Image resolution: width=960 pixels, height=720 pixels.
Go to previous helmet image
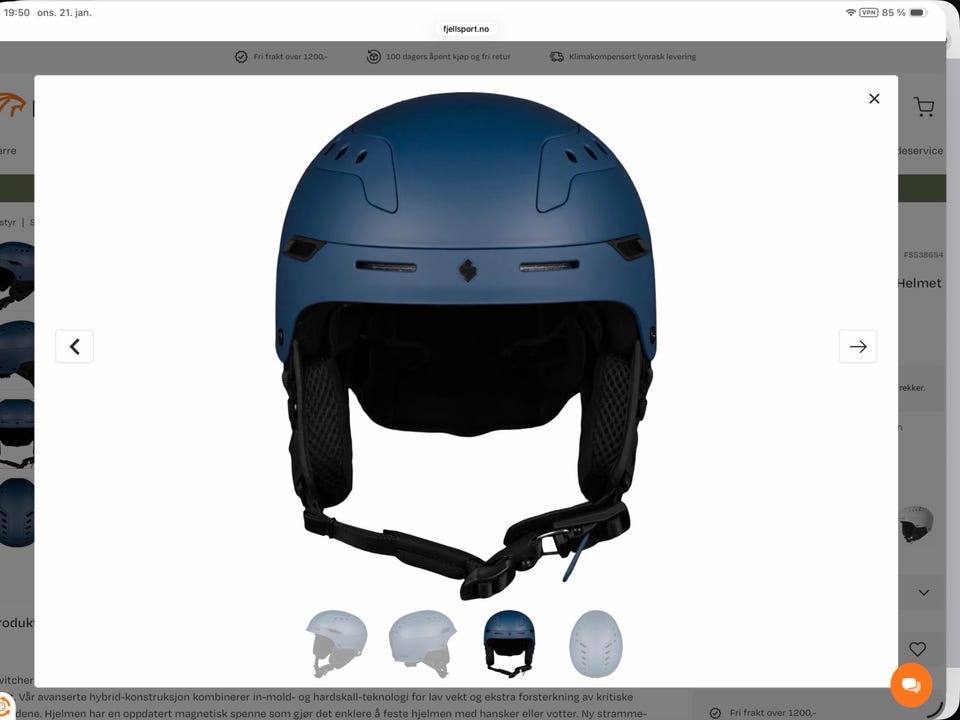tap(75, 347)
